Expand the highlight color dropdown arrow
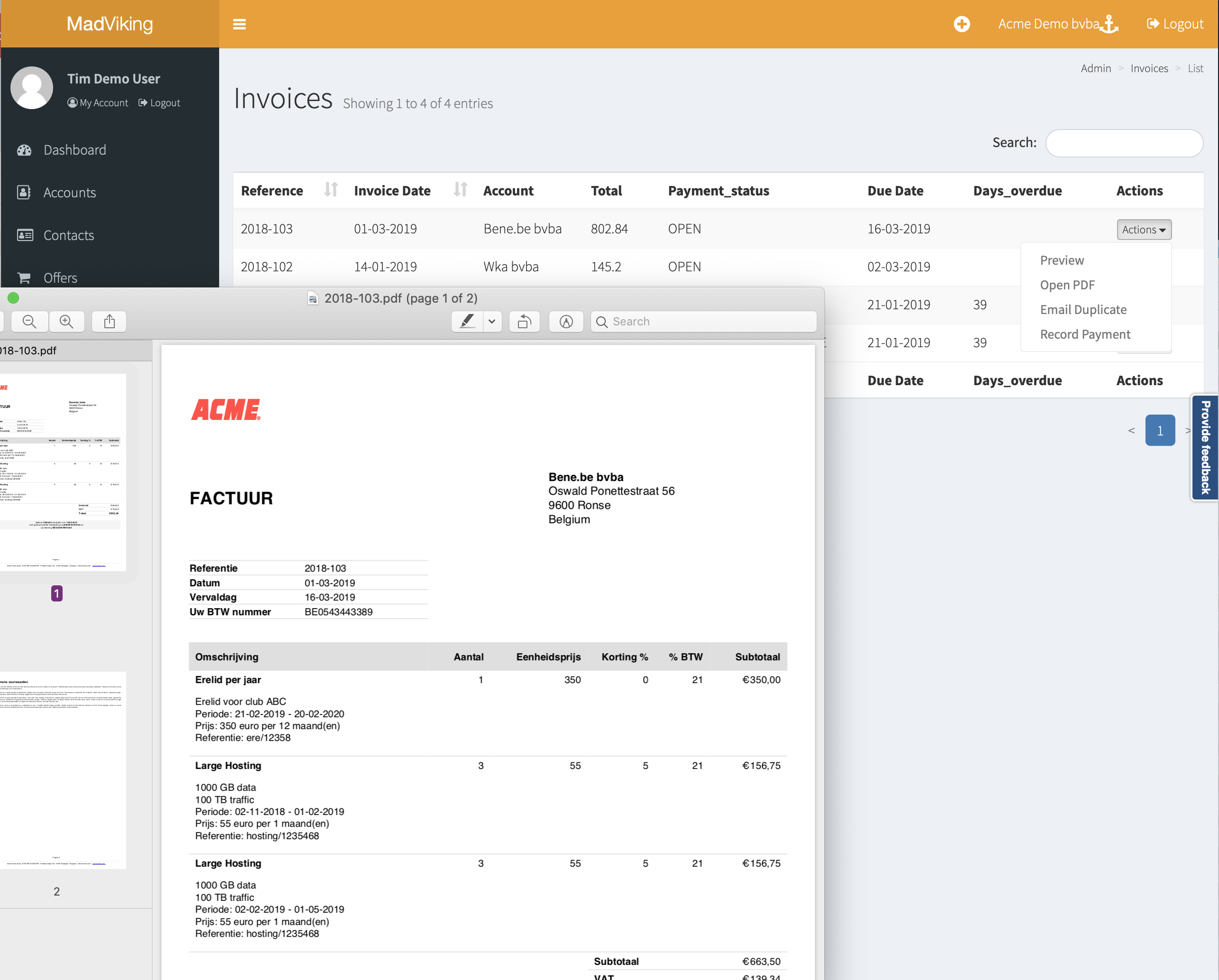Screen dimensions: 1219x980 [x=492, y=321]
